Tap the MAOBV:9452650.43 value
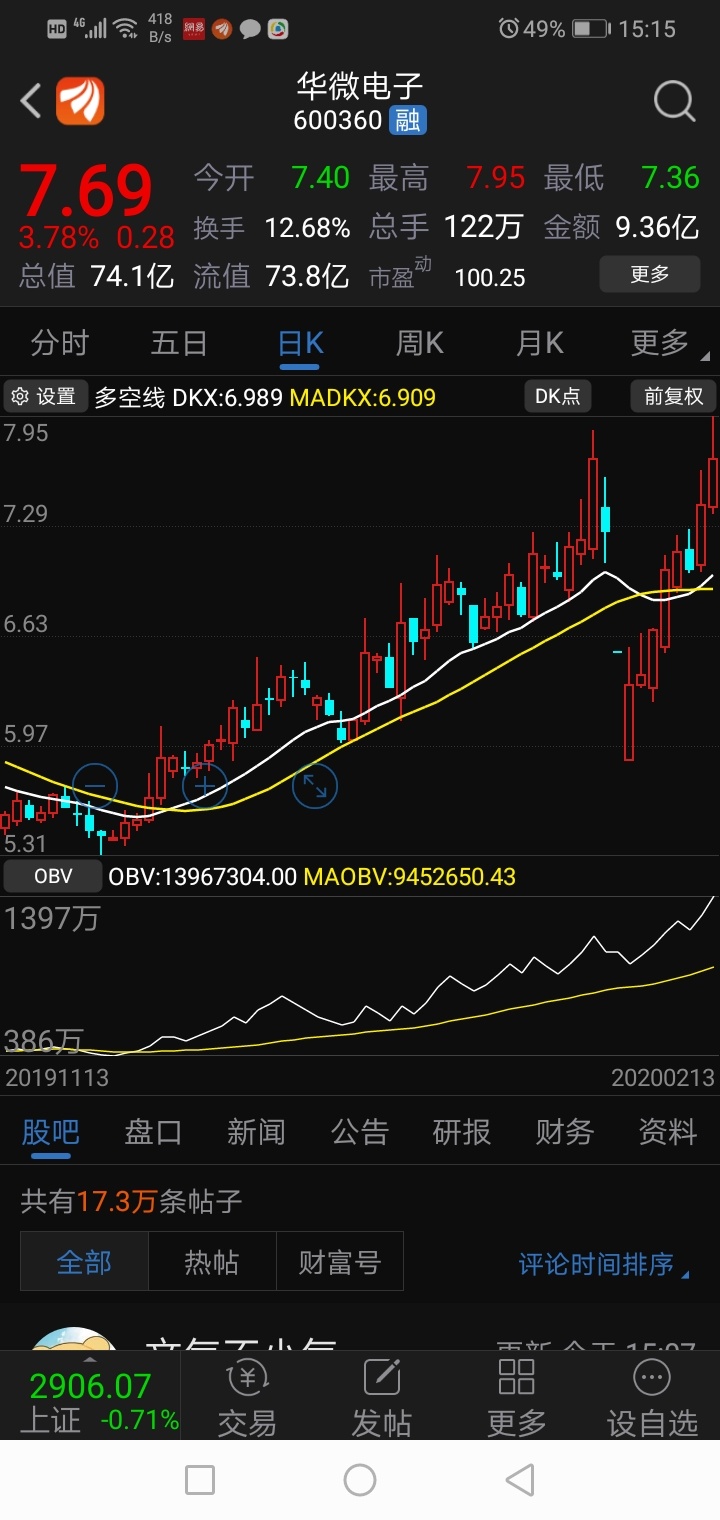Viewport: 720px width, 1520px height. [410, 877]
